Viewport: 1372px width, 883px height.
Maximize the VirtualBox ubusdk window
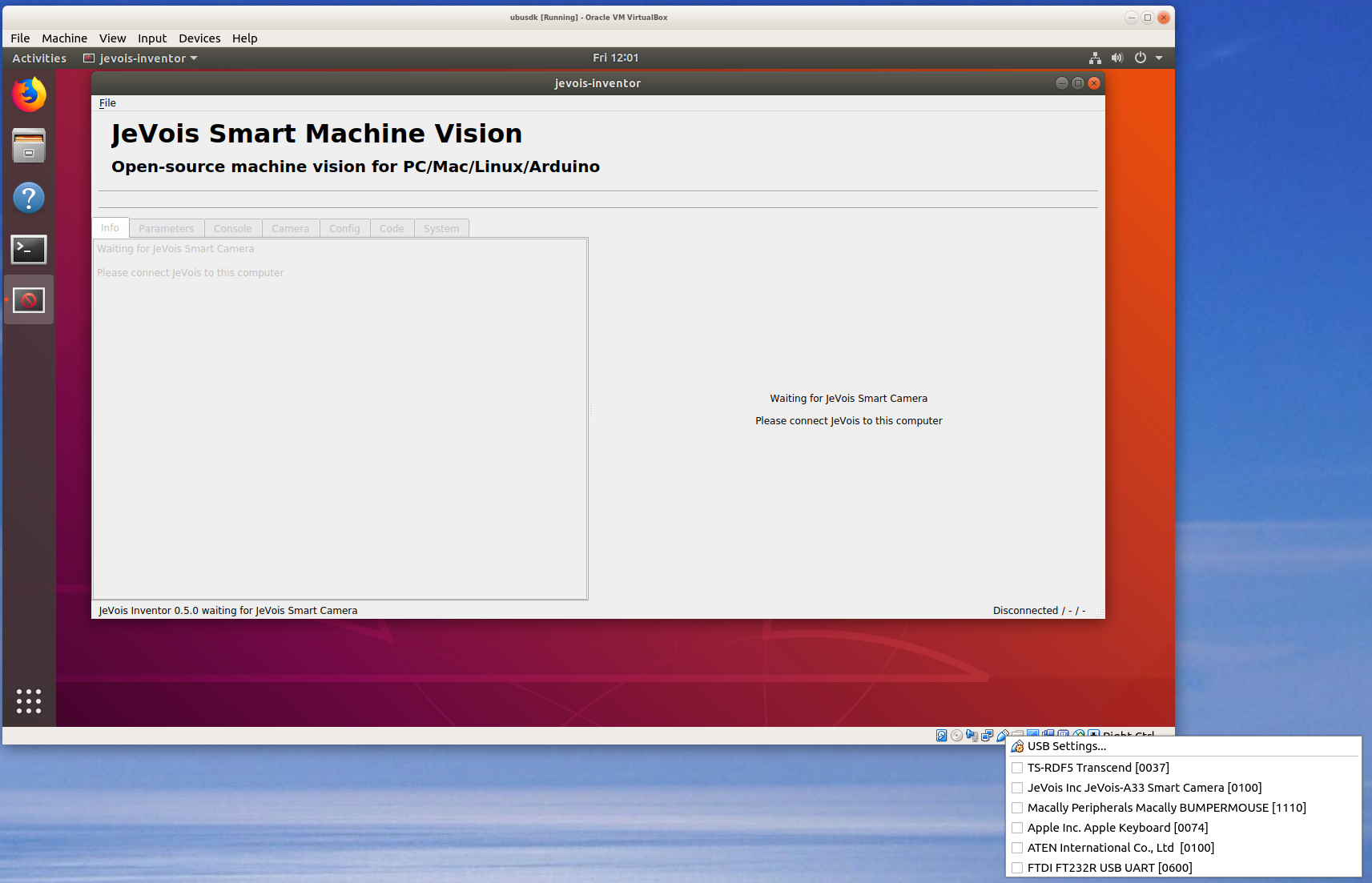[1148, 18]
